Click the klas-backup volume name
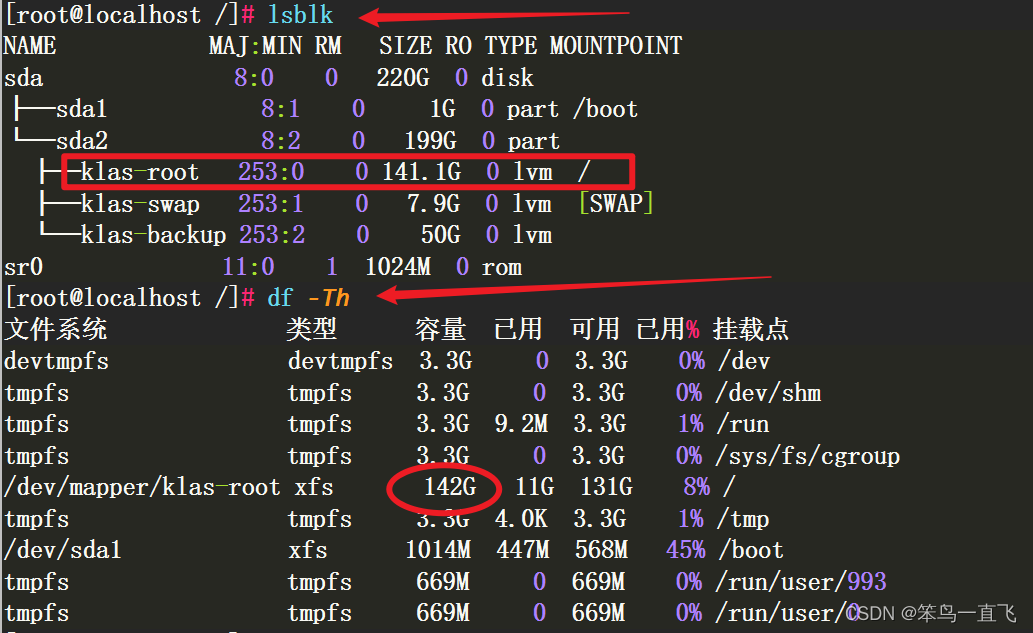 [x=154, y=235]
